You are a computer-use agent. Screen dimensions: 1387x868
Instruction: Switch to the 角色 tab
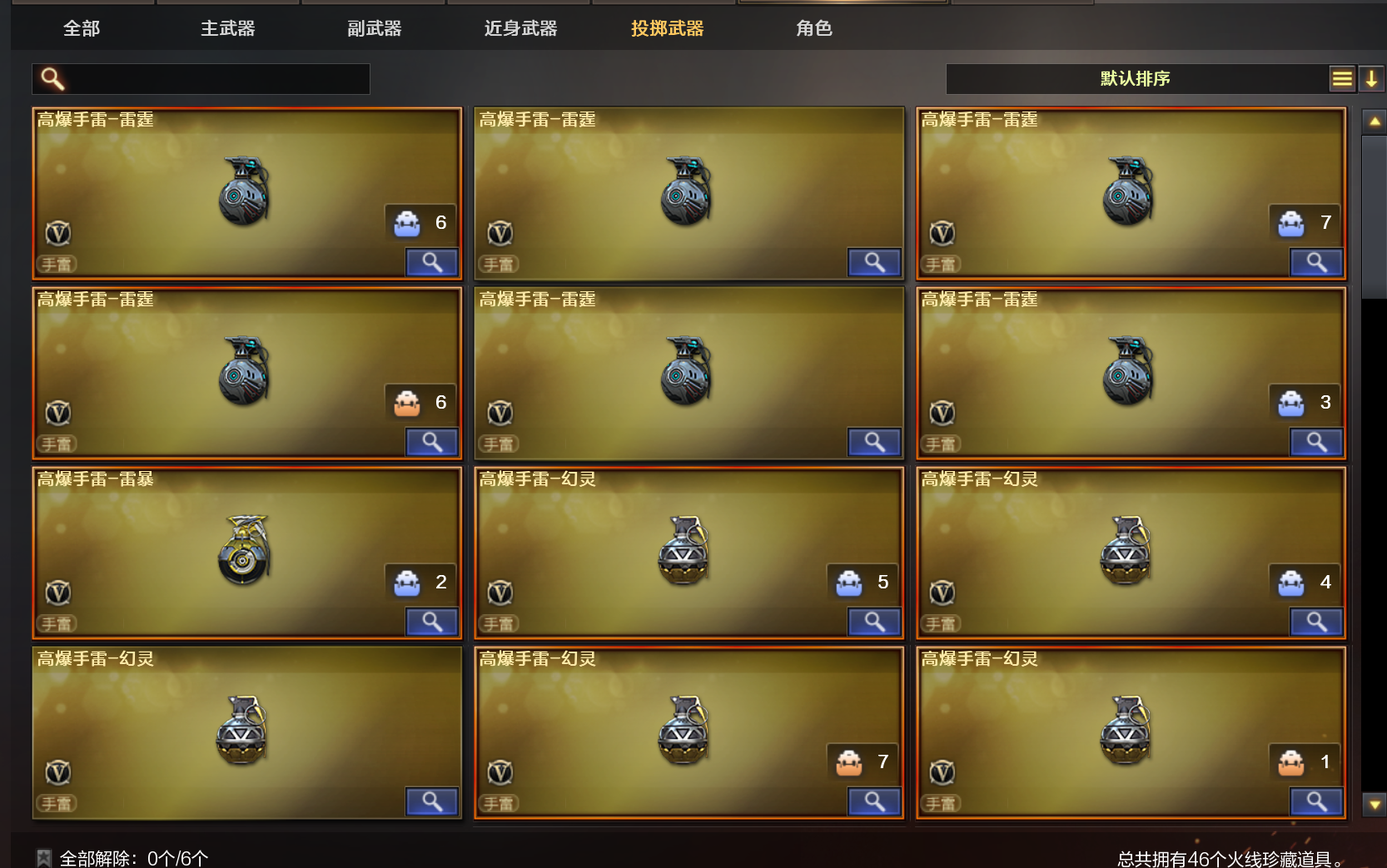[814, 28]
